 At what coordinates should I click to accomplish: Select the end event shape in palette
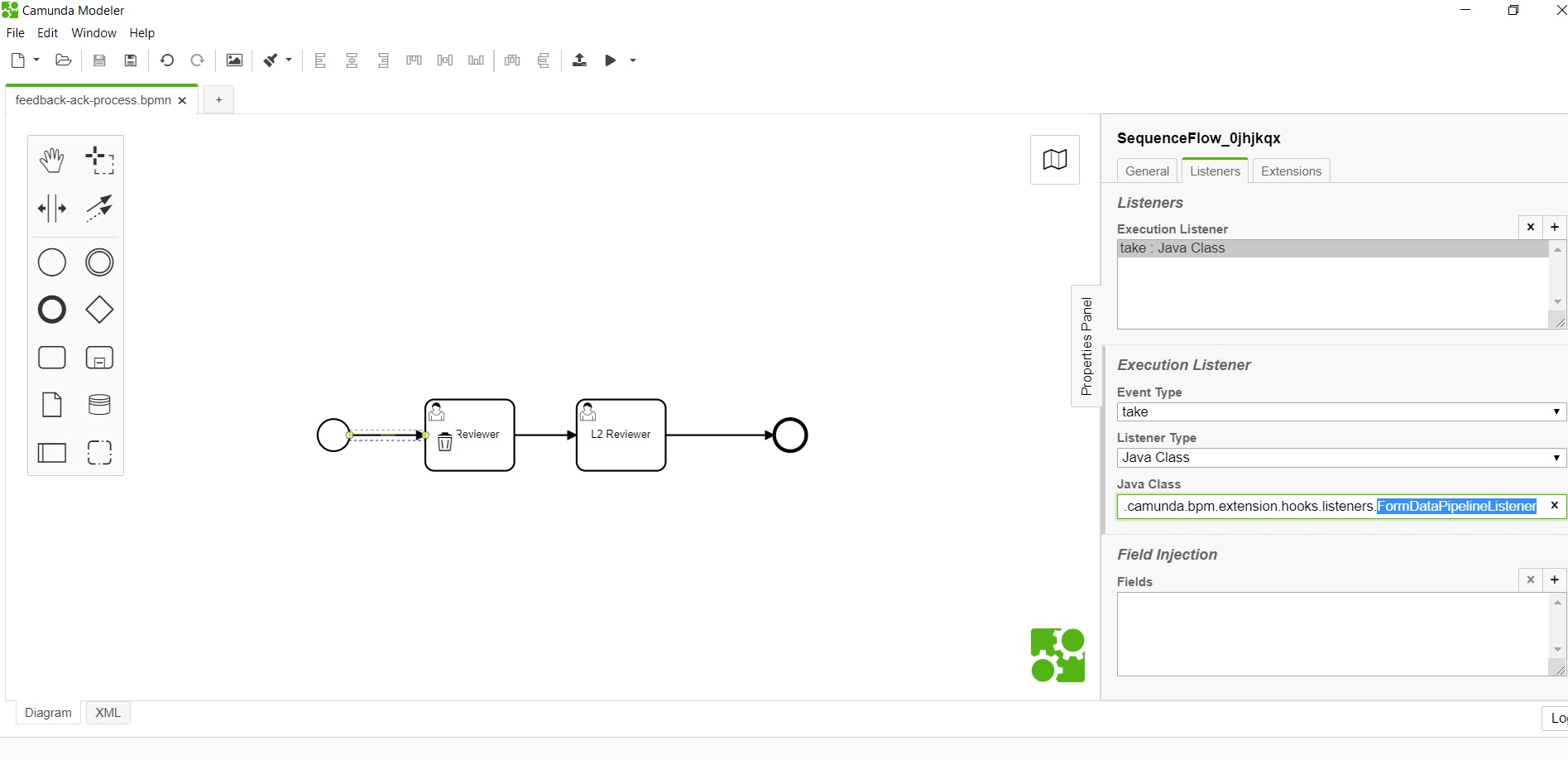[x=52, y=310]
